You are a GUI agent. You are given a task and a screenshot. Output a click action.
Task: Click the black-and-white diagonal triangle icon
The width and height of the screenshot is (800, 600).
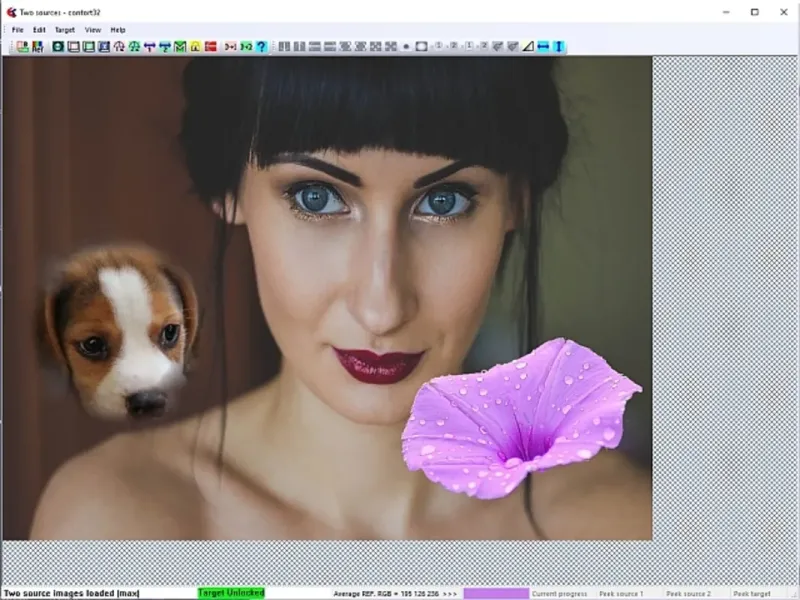[527, 46]
